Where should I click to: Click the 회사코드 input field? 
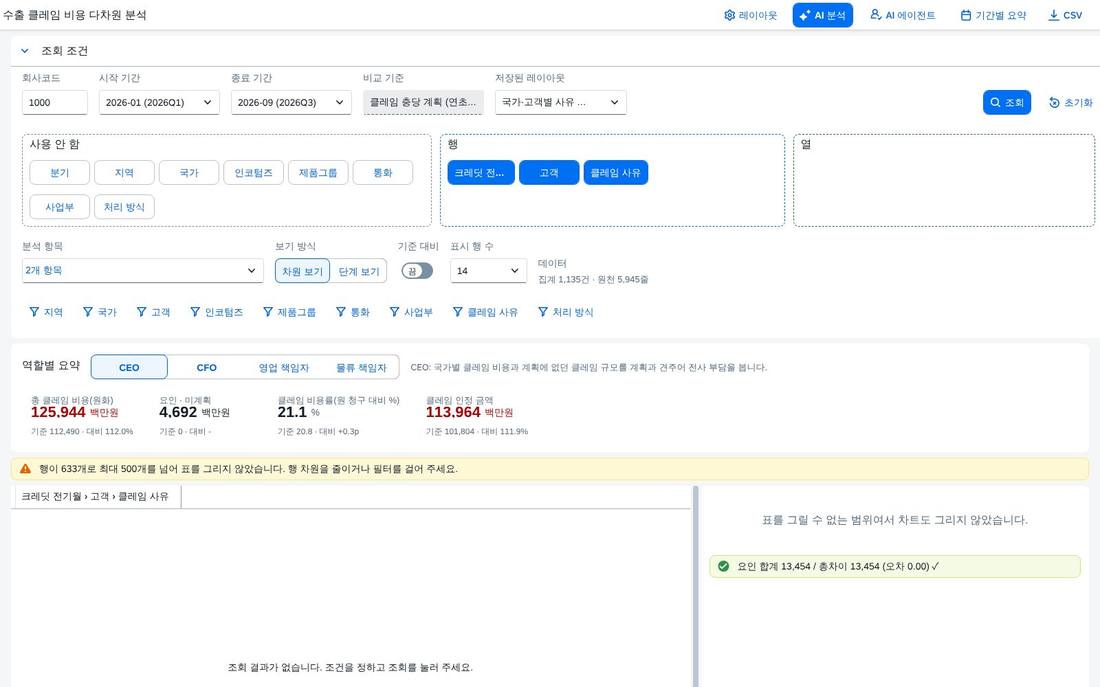click(55, 102)
